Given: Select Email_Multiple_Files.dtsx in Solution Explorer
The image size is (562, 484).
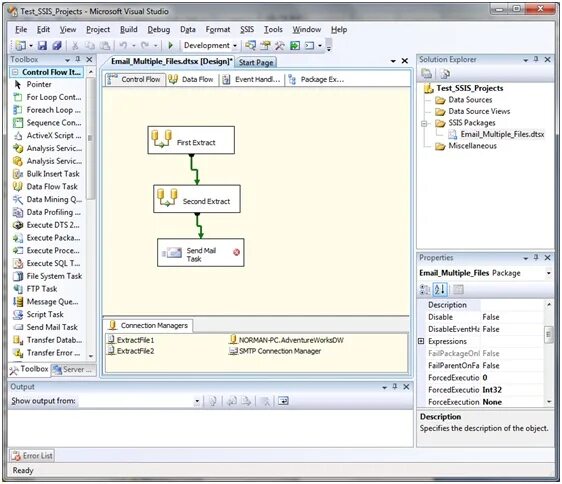Looking at the screenshot, I should [x=496, y=134].
